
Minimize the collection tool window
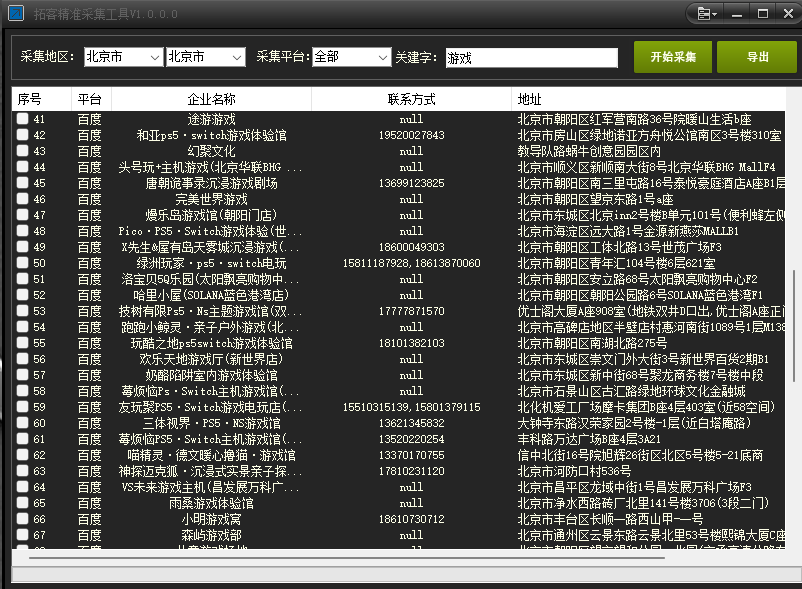pyautogui.click(x=737, y=14)
